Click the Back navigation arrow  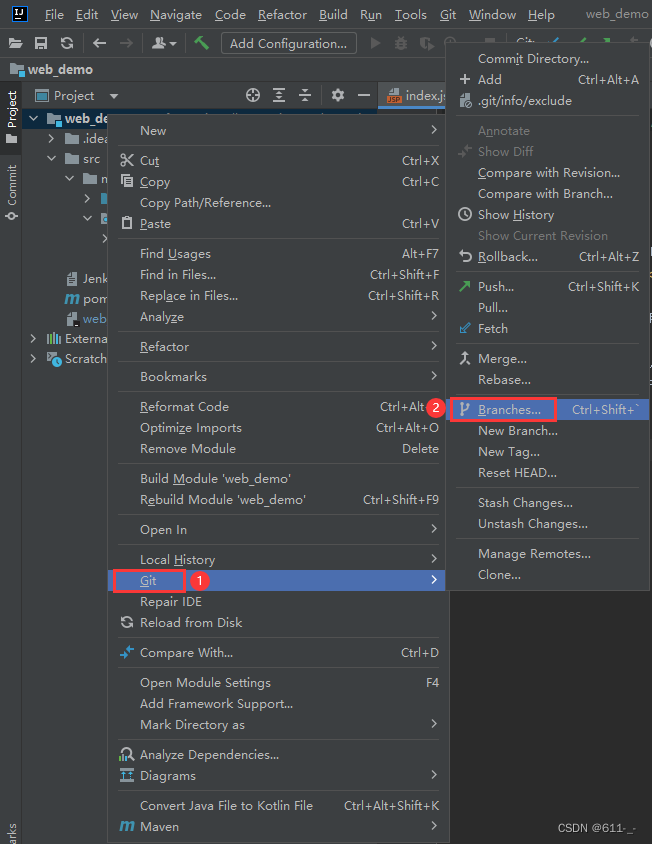(99, 43)
